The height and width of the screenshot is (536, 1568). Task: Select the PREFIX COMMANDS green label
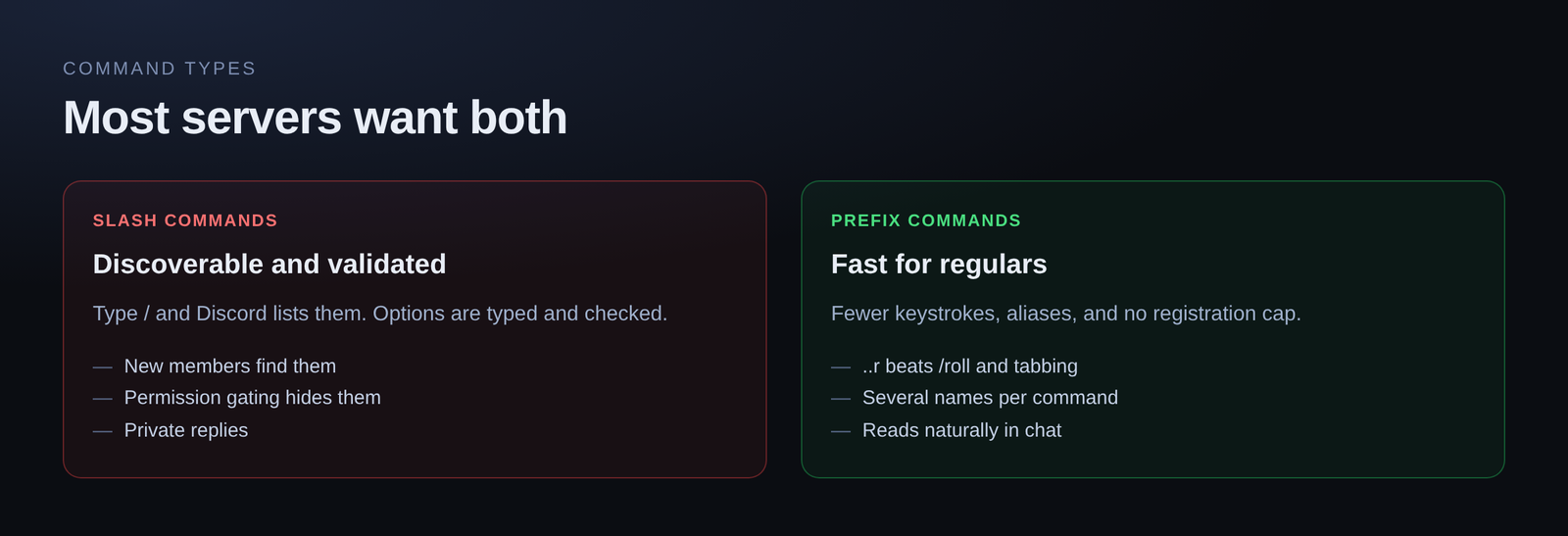[x=926, y=220]
